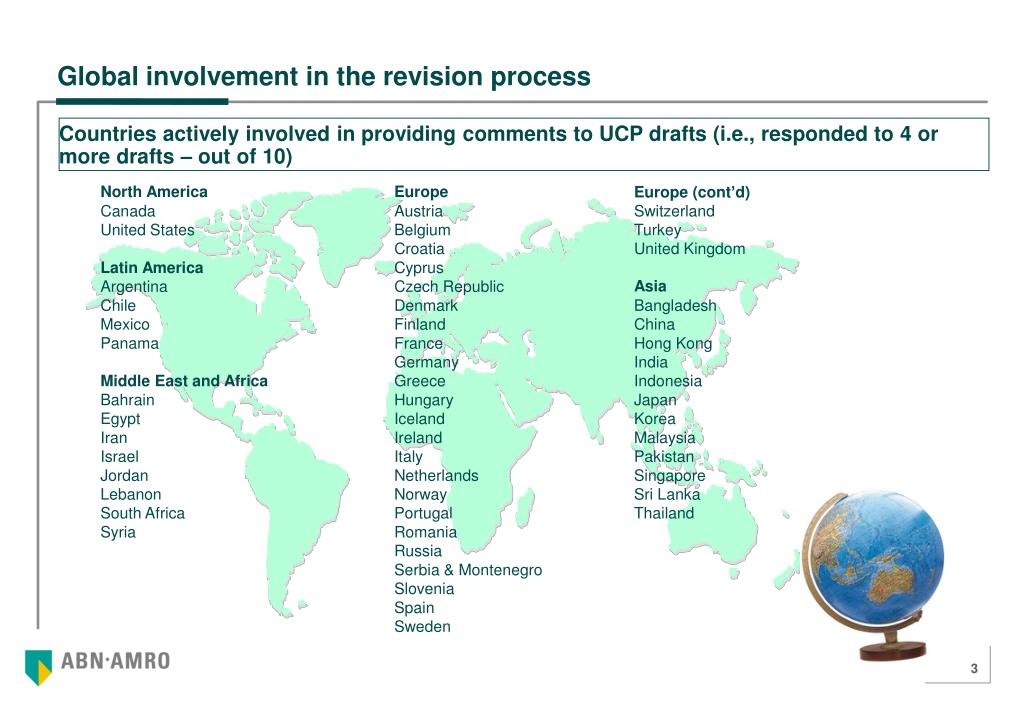This screenshot has width=1023, height=708.
Task: Click the country 'Spain'
Action: click(414, 608)
